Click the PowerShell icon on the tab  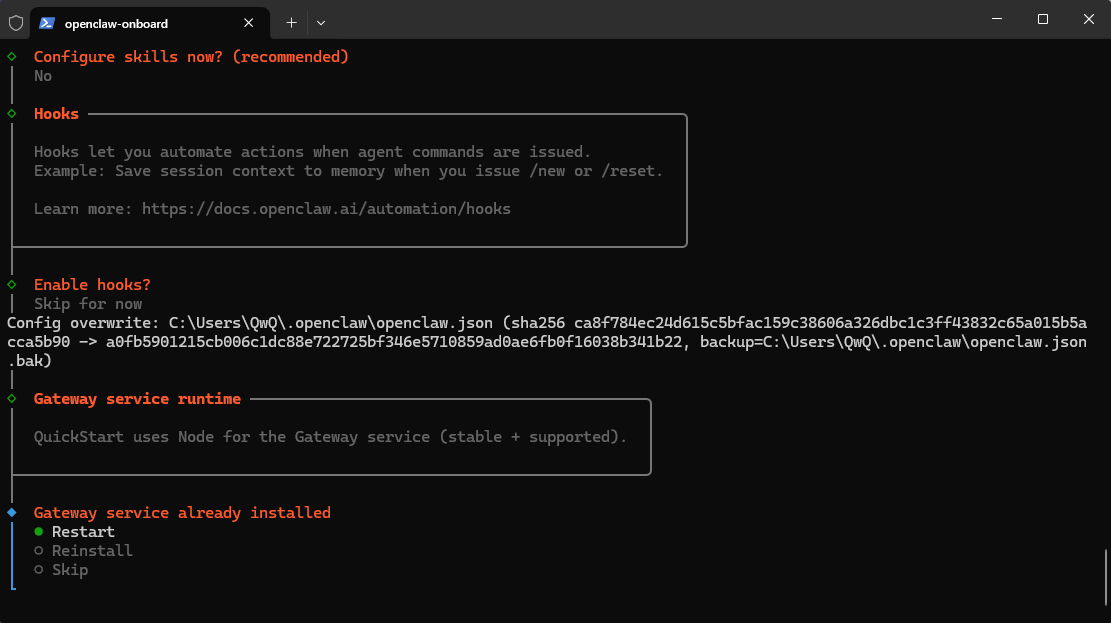pos(47,22)
